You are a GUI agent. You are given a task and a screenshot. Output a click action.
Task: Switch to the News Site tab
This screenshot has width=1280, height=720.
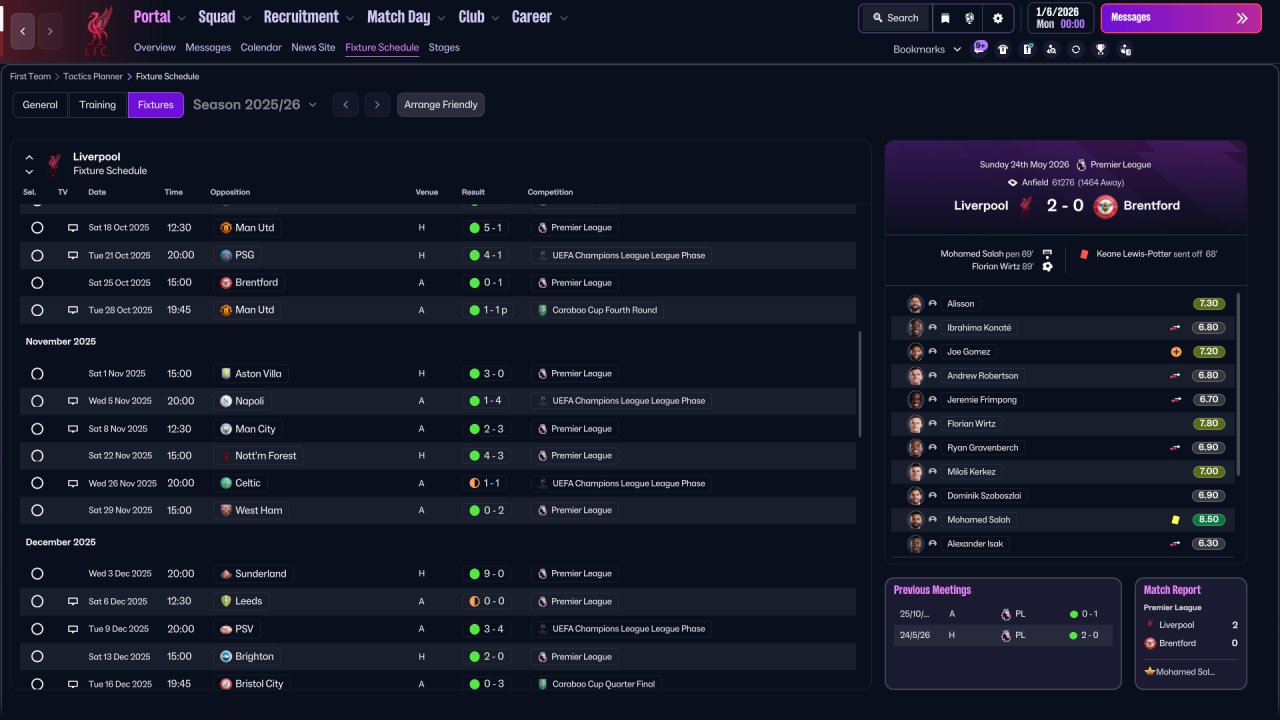[x=313, y=47]
